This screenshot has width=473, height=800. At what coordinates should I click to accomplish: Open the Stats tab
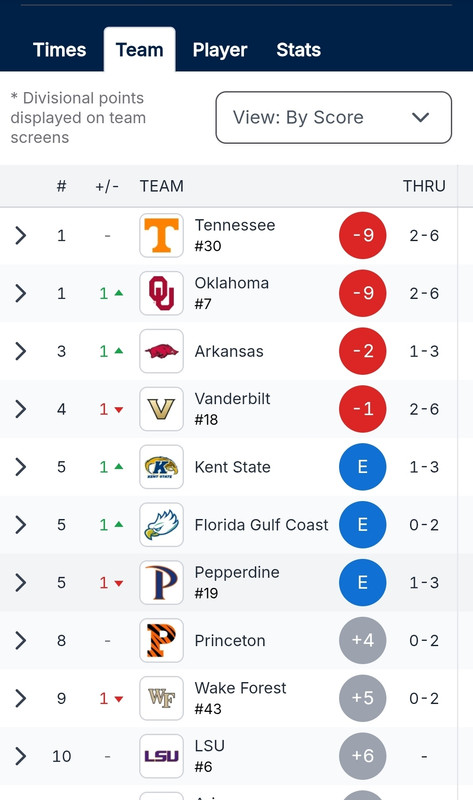(298, 50)
